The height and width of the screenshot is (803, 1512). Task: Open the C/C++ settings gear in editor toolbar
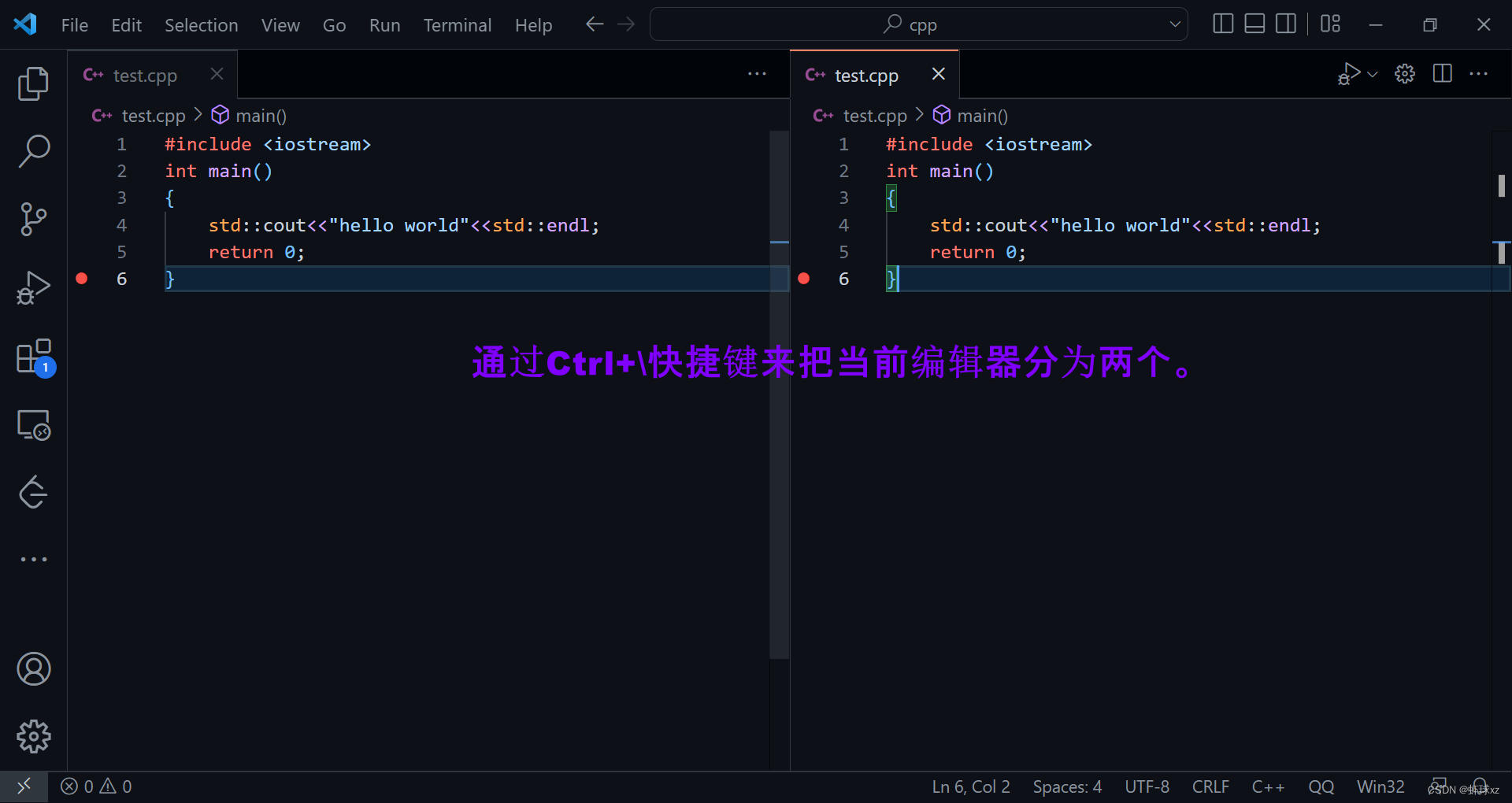[x=1405, y=74]
